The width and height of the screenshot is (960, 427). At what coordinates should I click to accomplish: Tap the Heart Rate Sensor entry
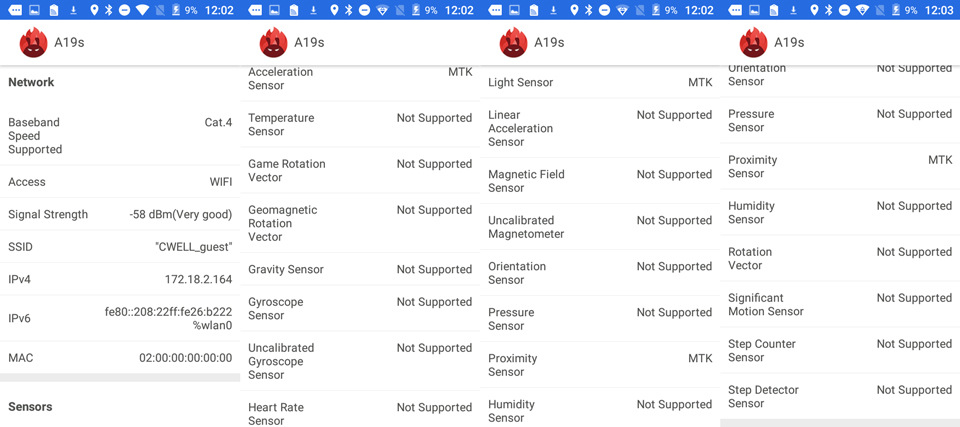(360, 412)
